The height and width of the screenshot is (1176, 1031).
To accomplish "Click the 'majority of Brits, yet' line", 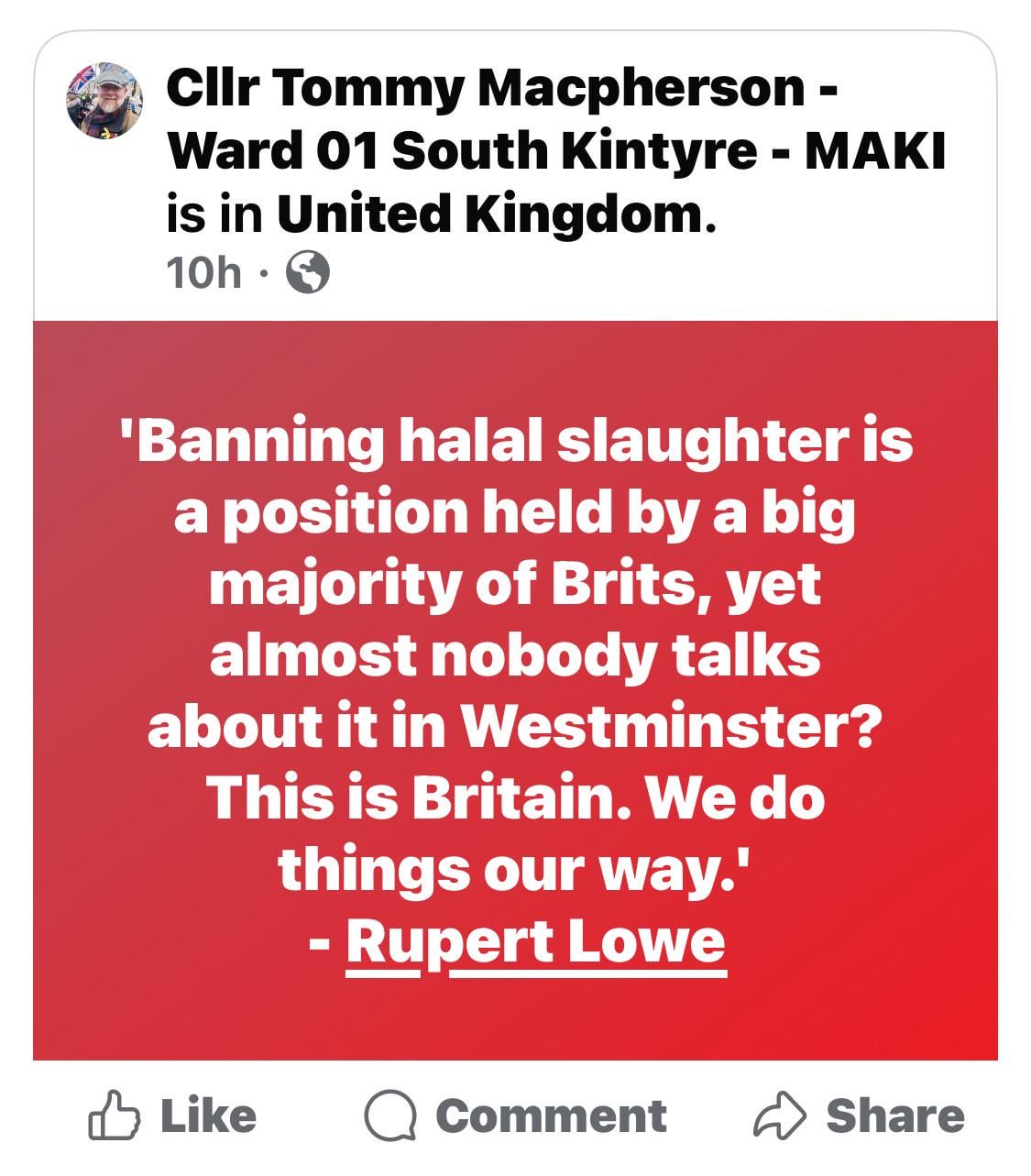I will 515,584.
